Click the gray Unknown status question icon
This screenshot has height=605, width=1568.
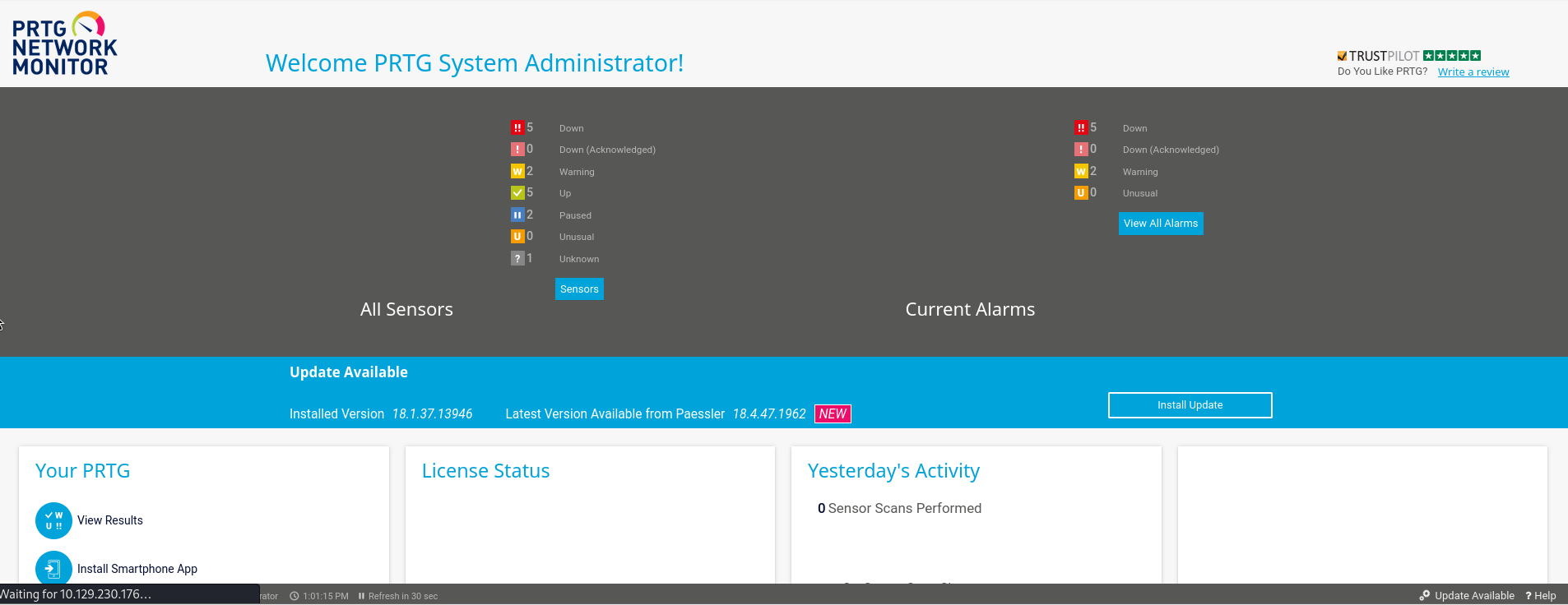coord(517,258)
